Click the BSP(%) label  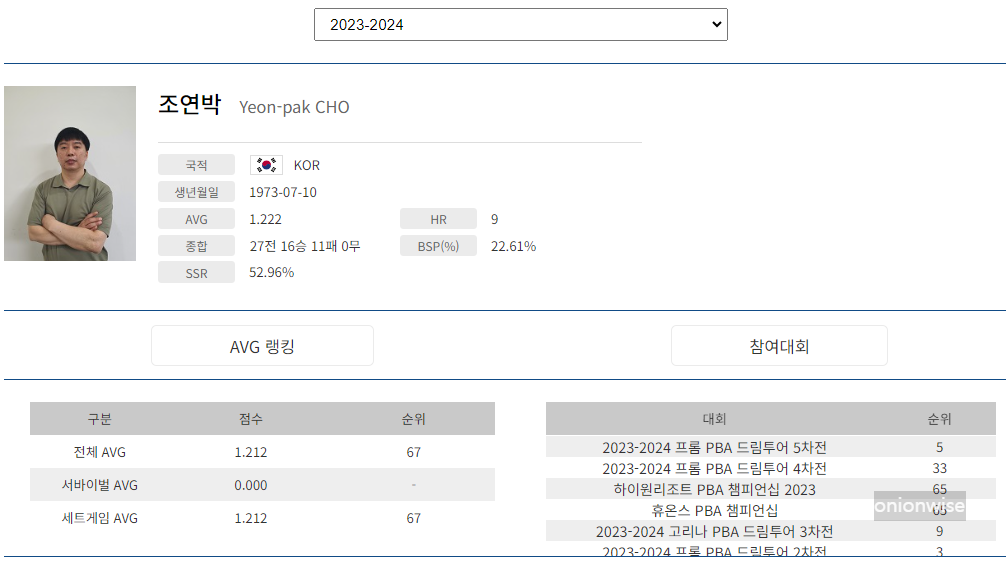(438, 246)
